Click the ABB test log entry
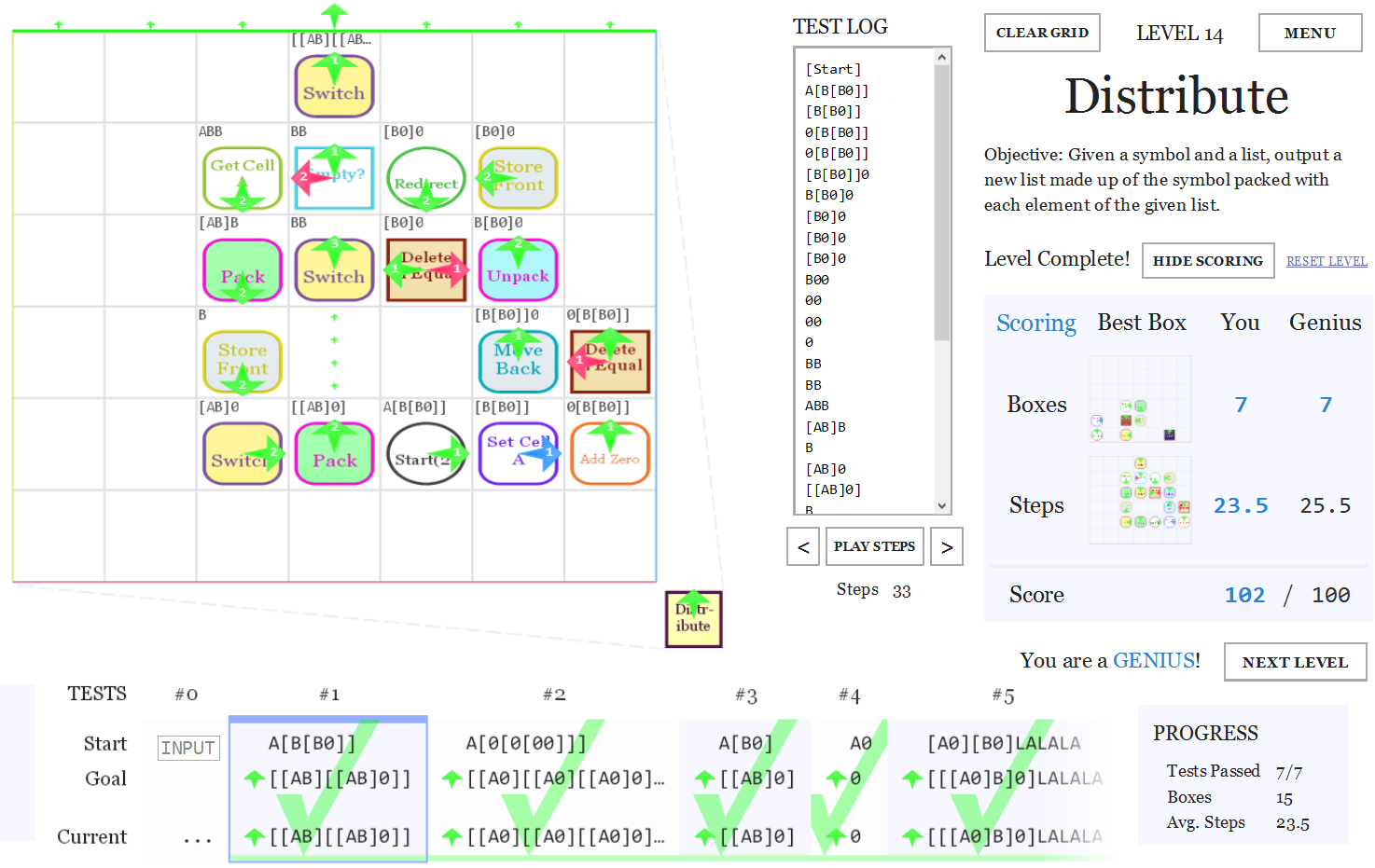This screenshot has height=868, width=1375. [817, 406]
